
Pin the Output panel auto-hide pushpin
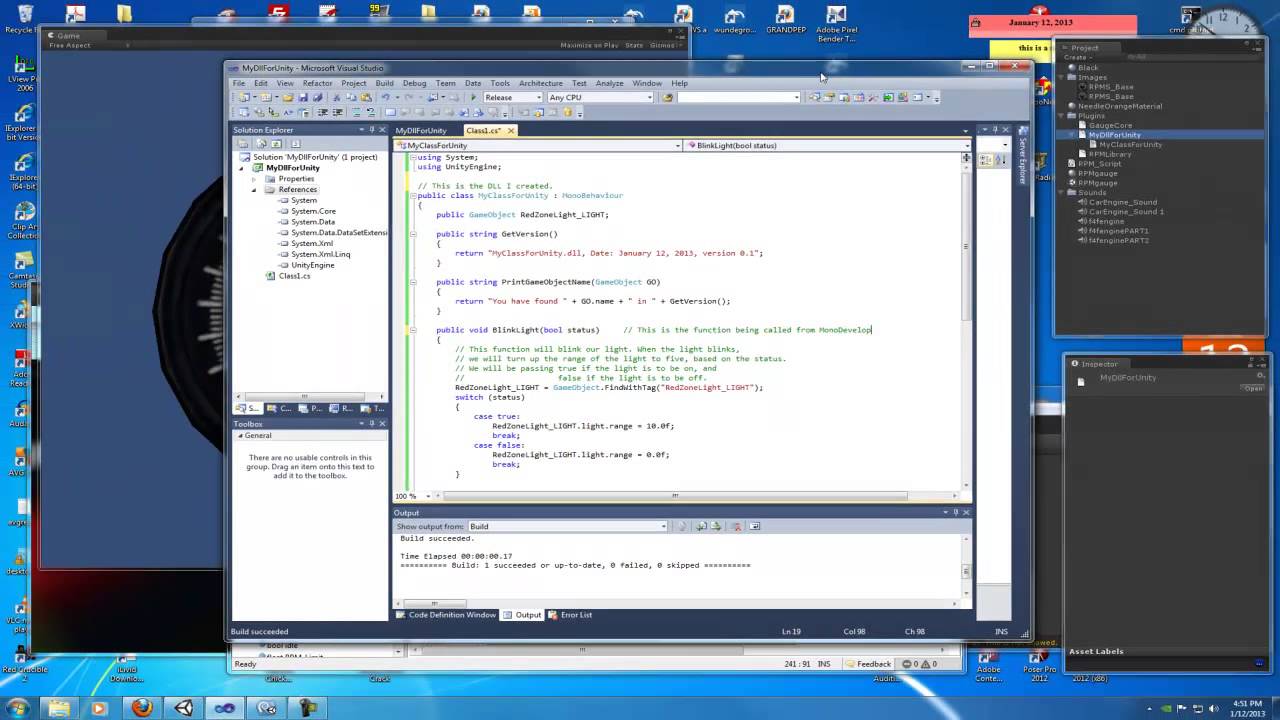[x=955, y=512]
